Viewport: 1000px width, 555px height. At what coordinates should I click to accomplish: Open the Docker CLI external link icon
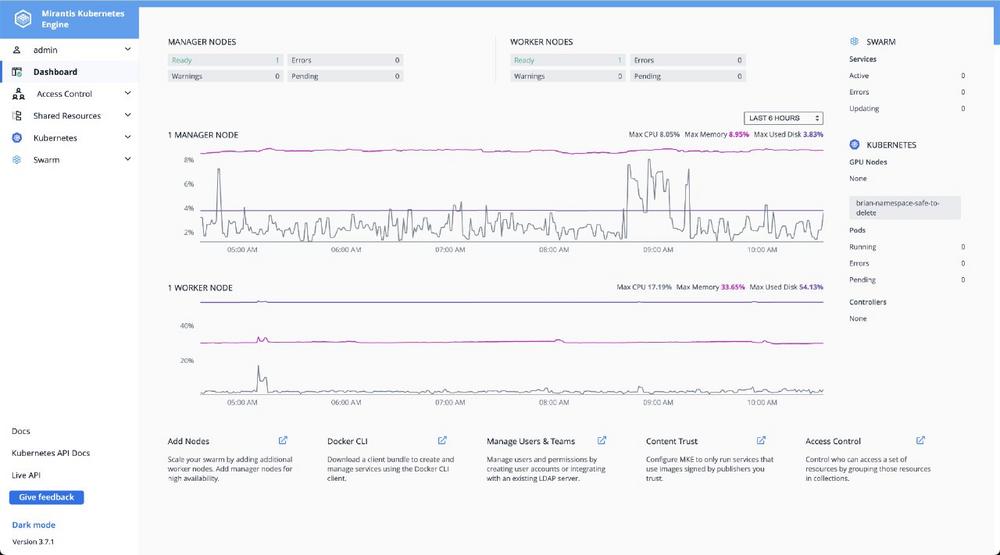(x=442, y=440)
